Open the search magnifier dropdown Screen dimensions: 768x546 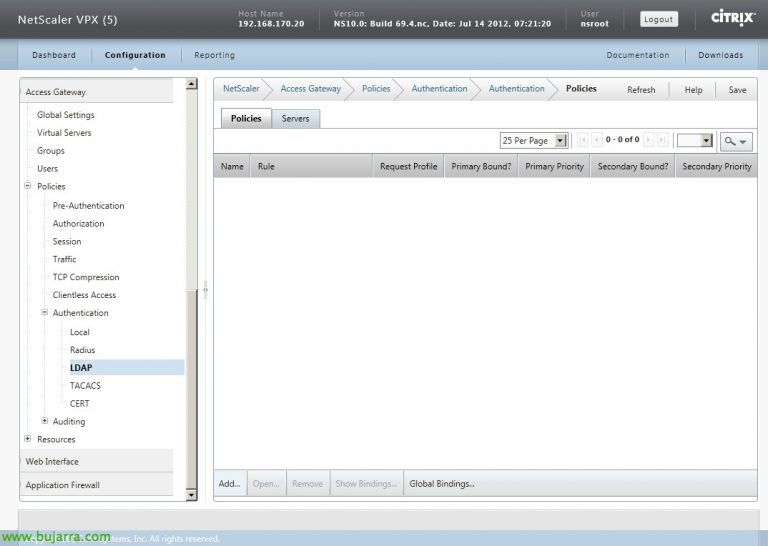click(736, 142)
